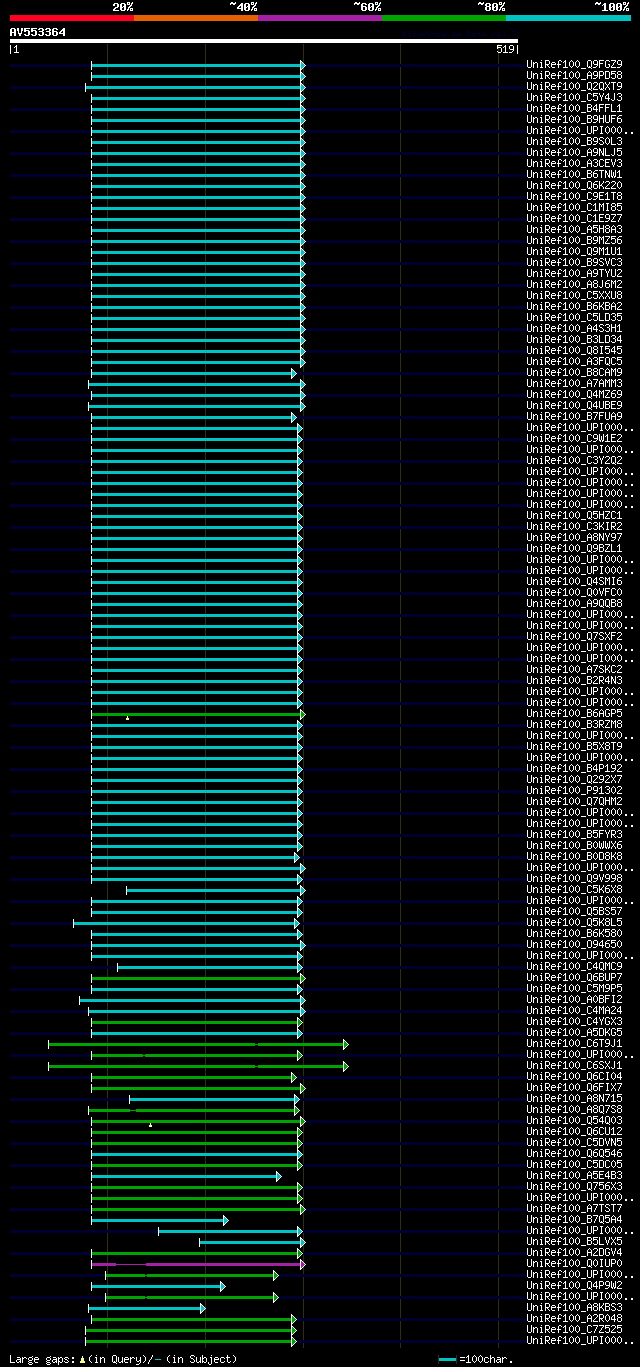The image size is (640, 1367).
Task: Select the UniRef100_P91302 label
Action: [x=574, y=790]
